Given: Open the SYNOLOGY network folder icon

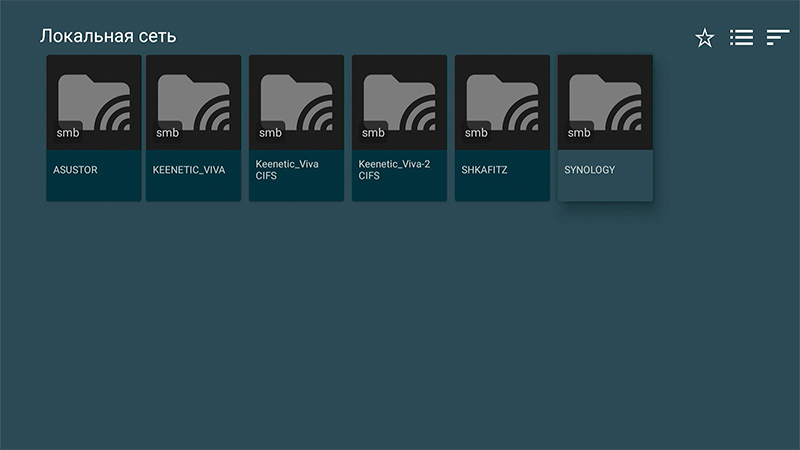Looking at the screenshot, I should (x=605, y=102).
